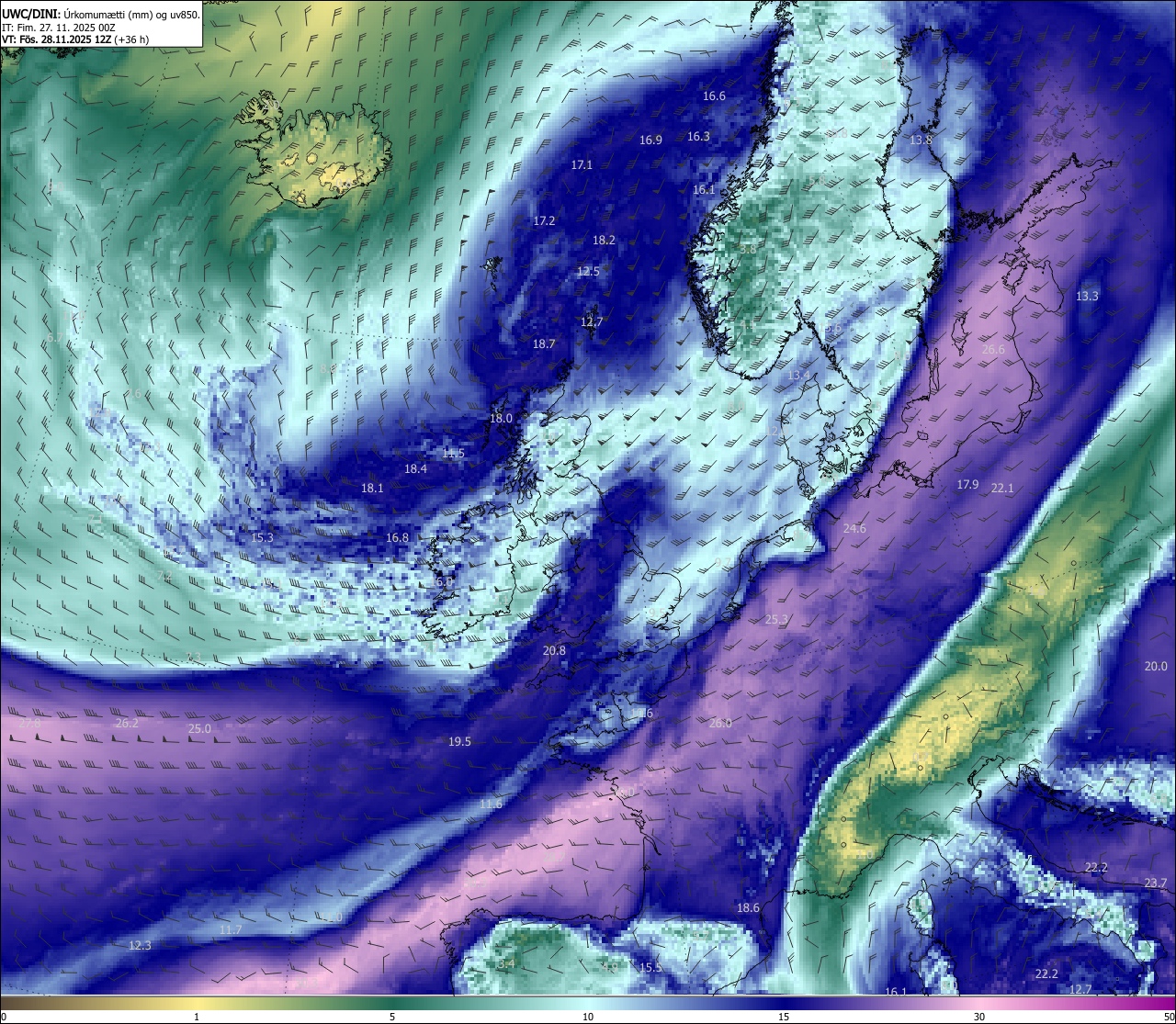The image size is (1176, 1024).
Task: Click the map value 18.1
Action: click(x=372, y=488)
